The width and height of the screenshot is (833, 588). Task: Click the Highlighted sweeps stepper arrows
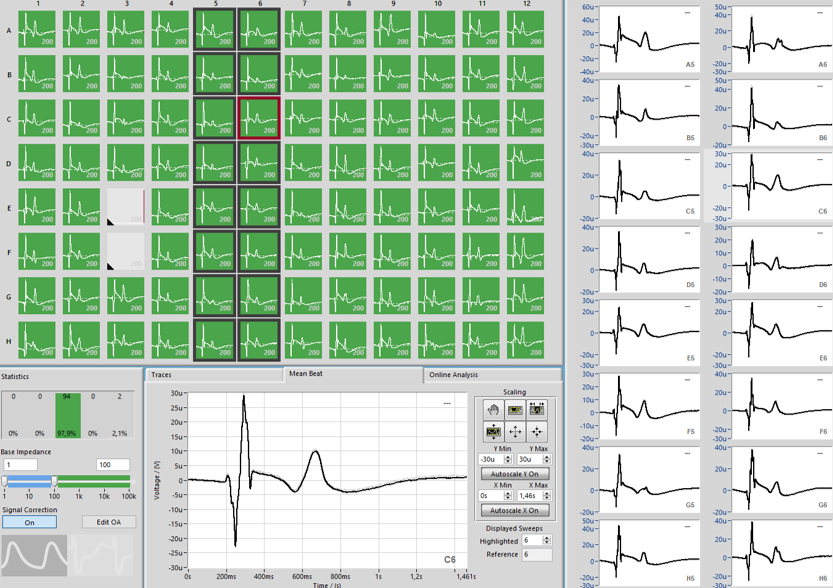point(546,541)
